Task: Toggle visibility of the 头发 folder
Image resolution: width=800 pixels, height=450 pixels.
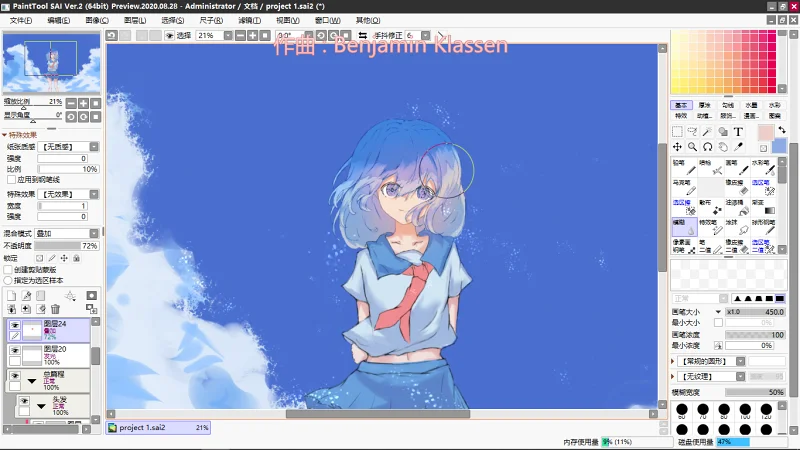Action: (24, 401)
